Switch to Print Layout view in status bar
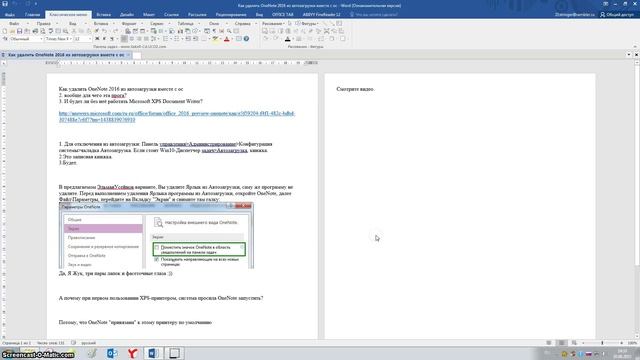The width and height of the screenshot is (640, 360). 562,343
